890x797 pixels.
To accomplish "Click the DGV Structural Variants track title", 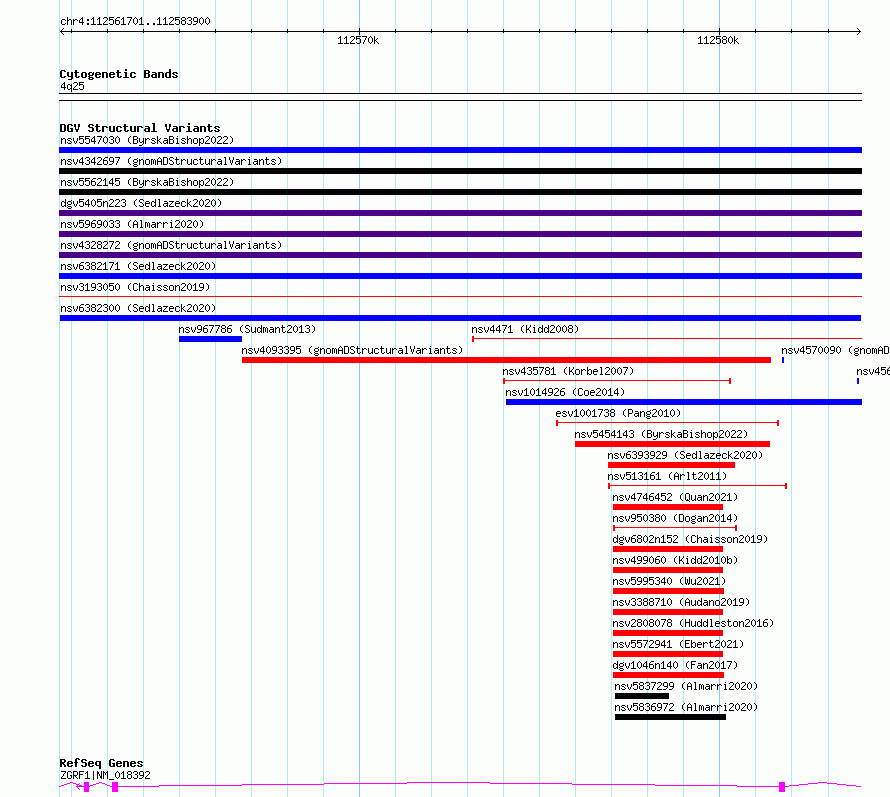I will point(140,128).
